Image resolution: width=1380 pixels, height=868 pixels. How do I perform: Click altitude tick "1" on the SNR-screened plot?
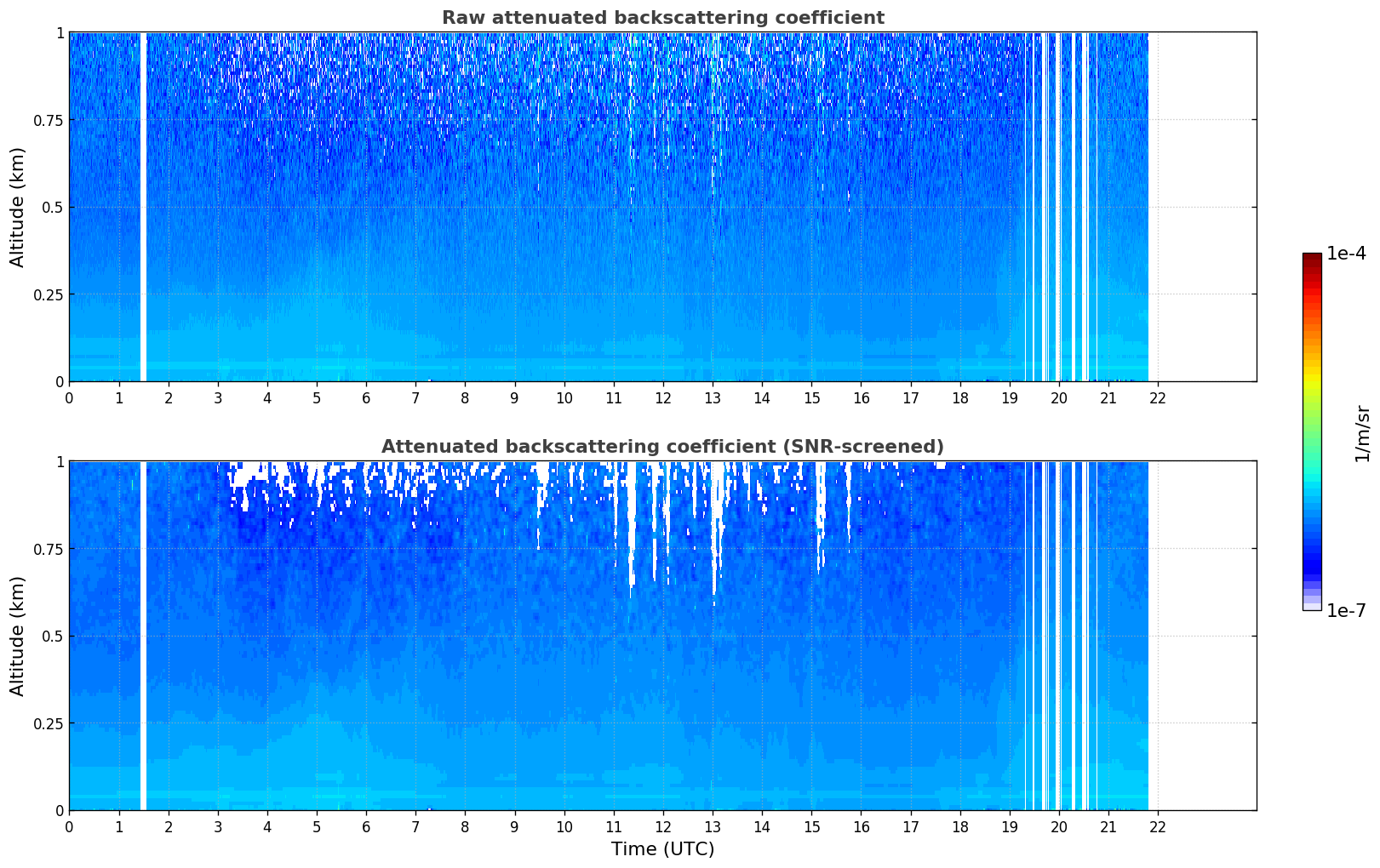[60, 461]
